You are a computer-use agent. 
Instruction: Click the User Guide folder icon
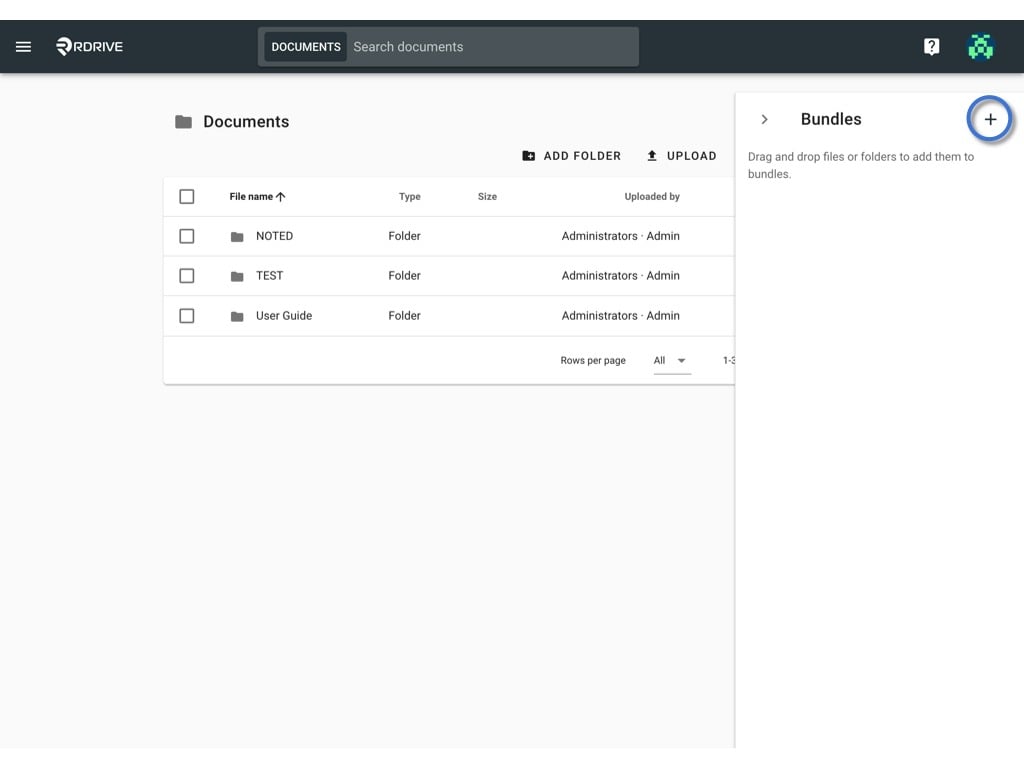(x=237, y=316)
